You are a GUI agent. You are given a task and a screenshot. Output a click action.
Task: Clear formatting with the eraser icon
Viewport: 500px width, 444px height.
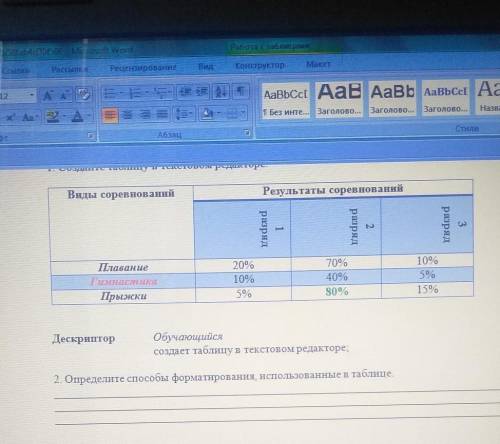(84, 95)
